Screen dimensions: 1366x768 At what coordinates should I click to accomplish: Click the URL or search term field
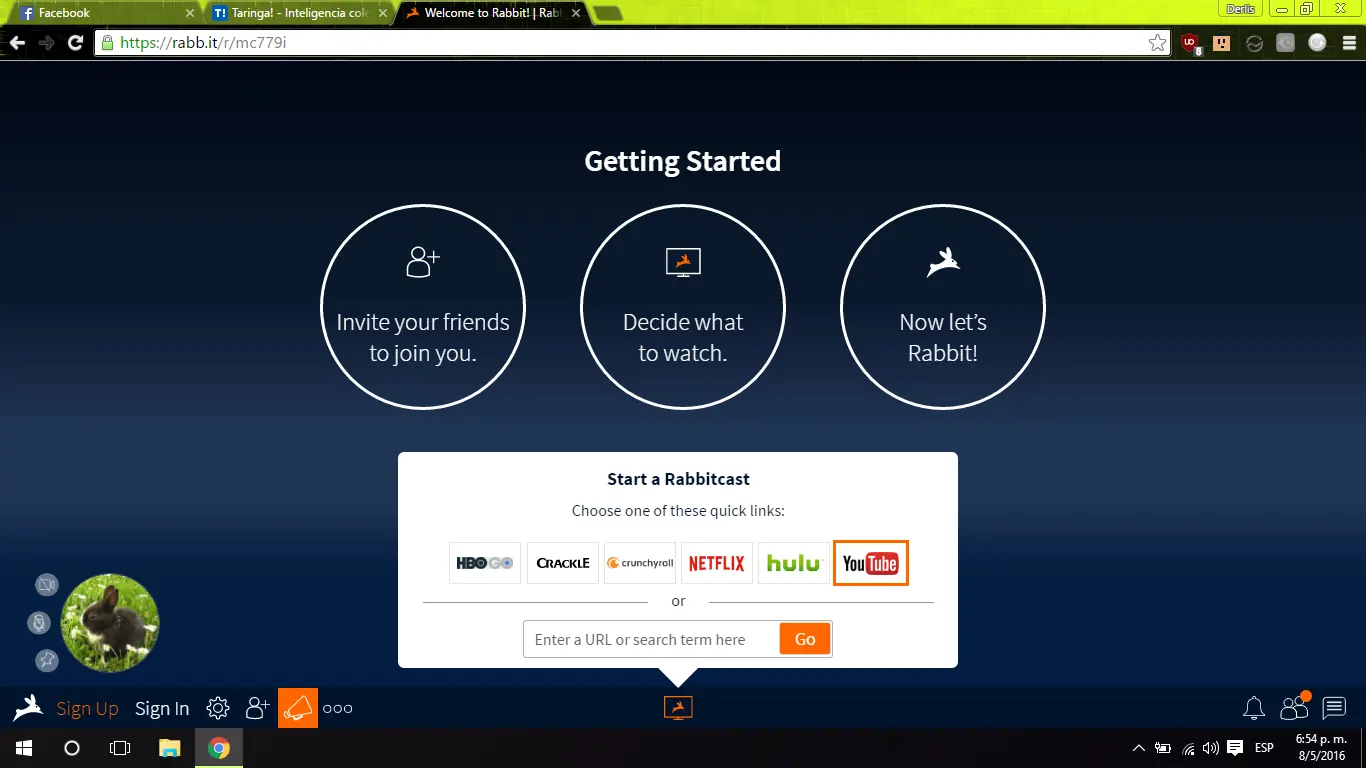[651, 639]
